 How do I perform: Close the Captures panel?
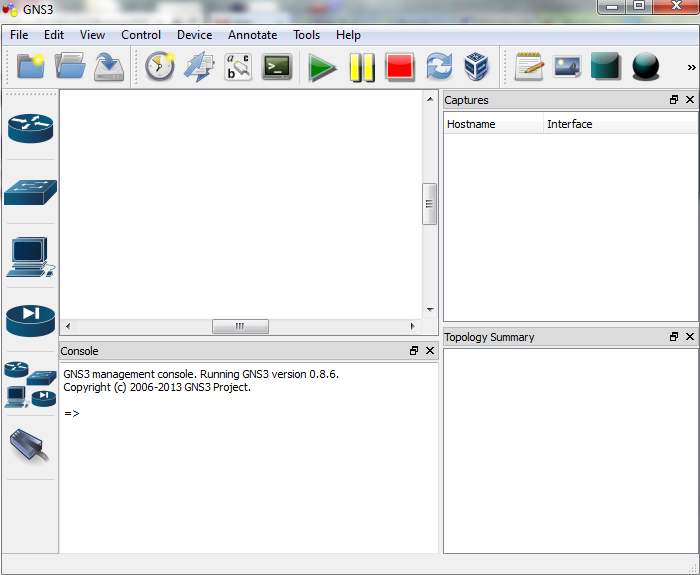click(690, 100)
